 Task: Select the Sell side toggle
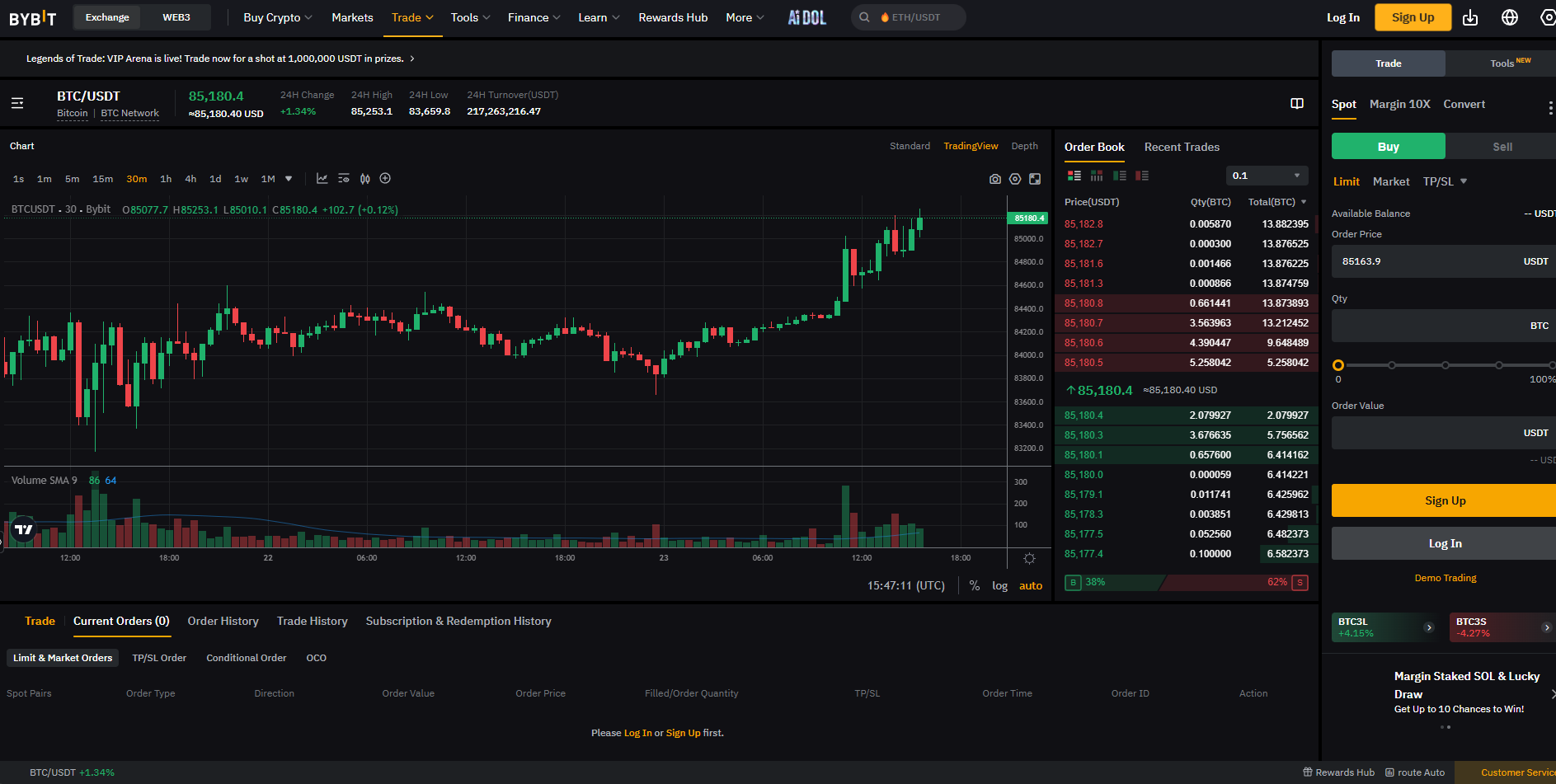click(1502, 147)
